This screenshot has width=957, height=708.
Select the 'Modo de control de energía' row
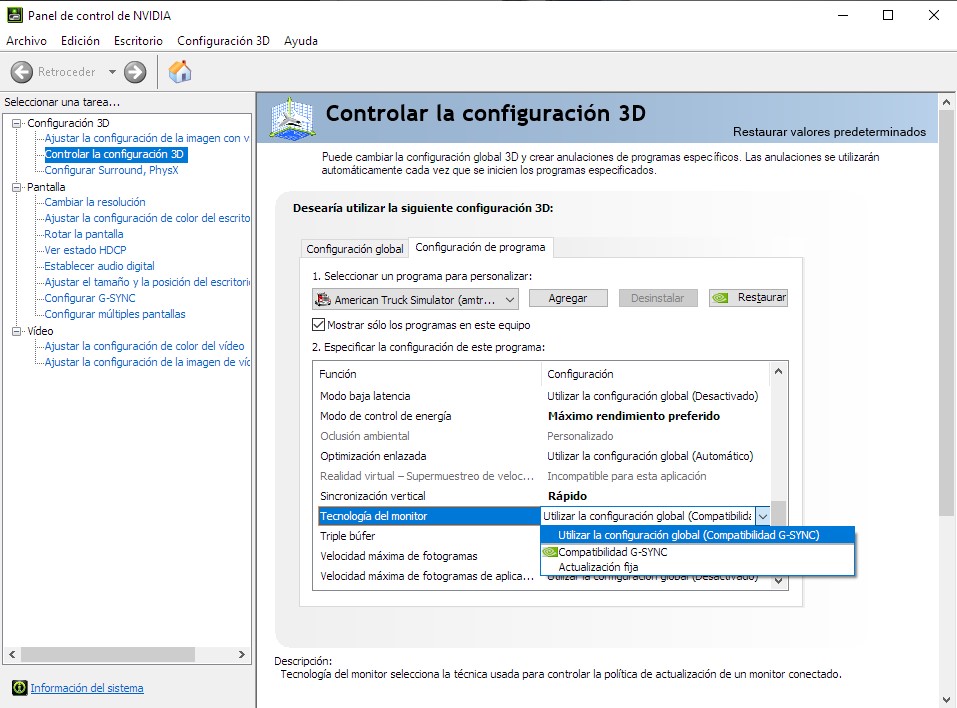(542, 416)
